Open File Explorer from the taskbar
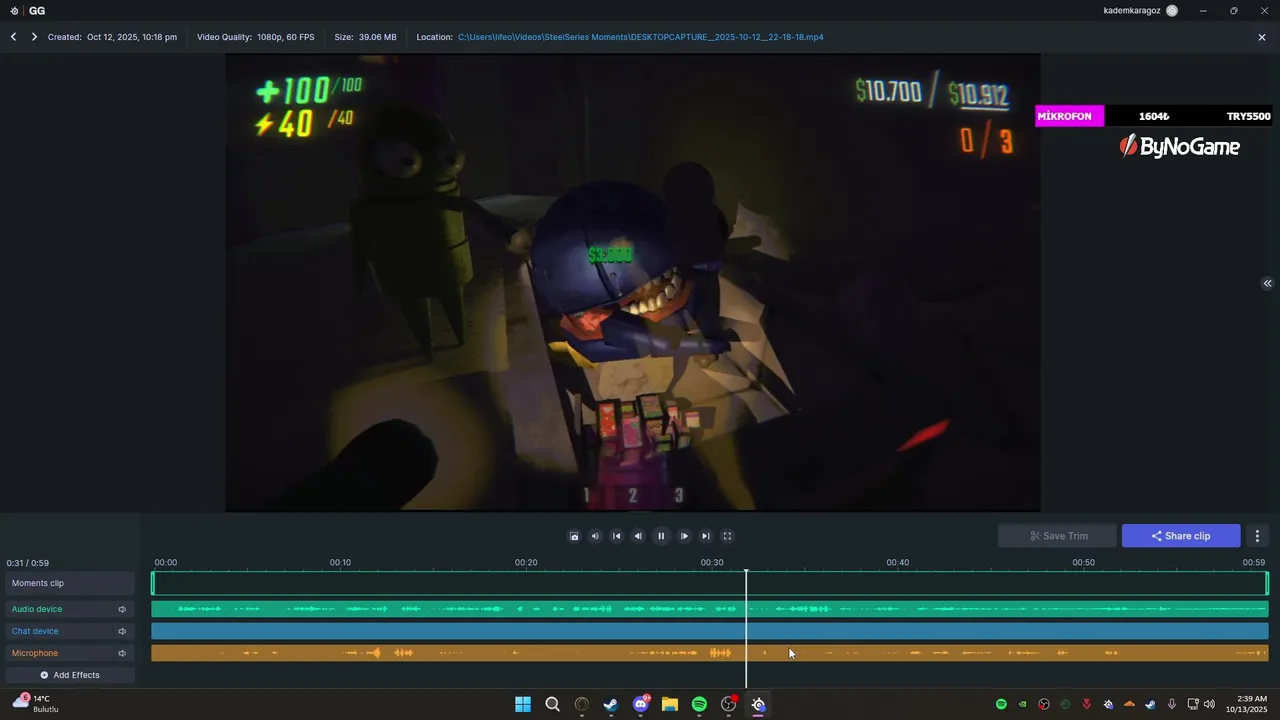Viewport: 1280px width, 720px height. (x=670, y=704)
